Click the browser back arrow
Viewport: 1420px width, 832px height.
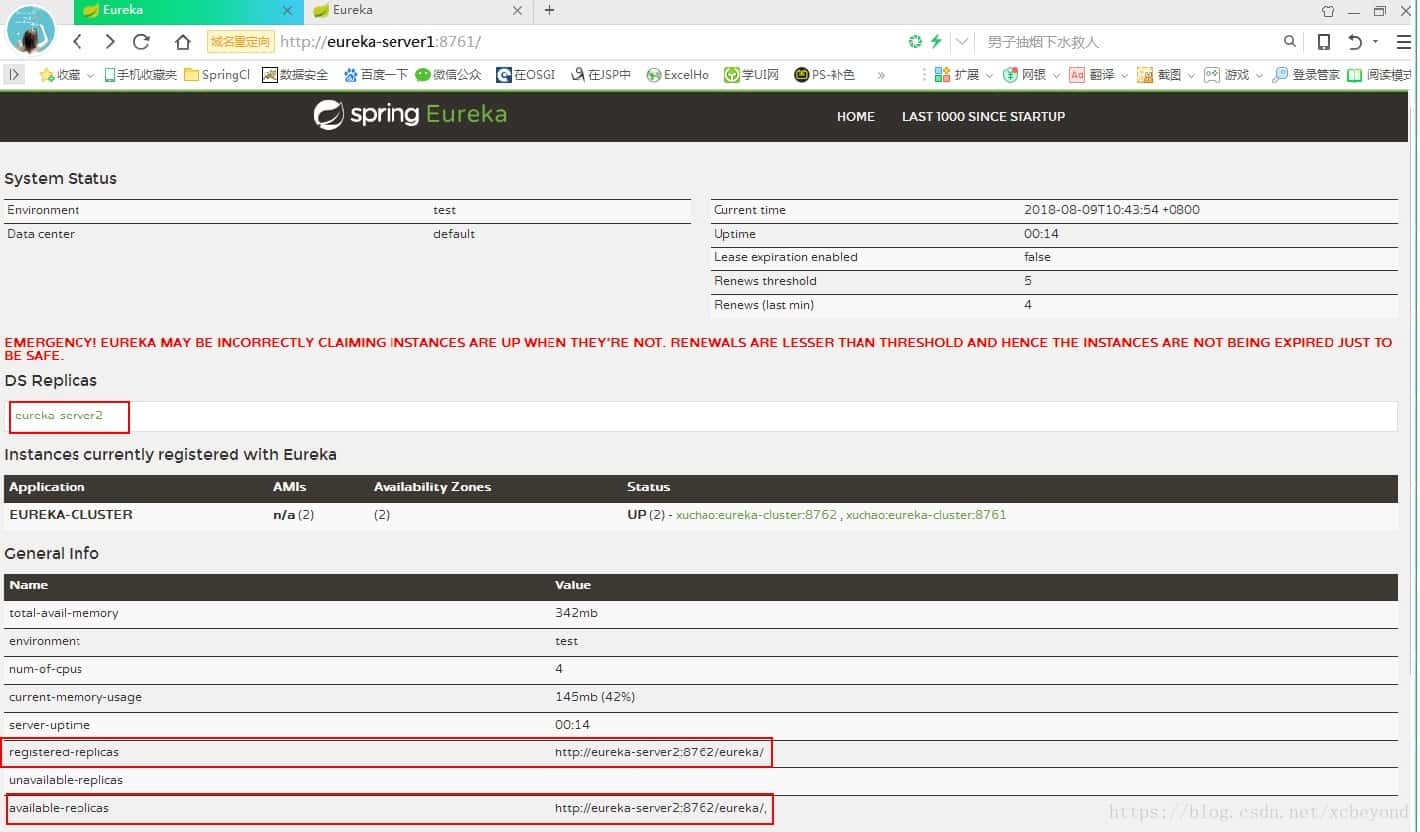pyautogui.click(x=78, y=42)
